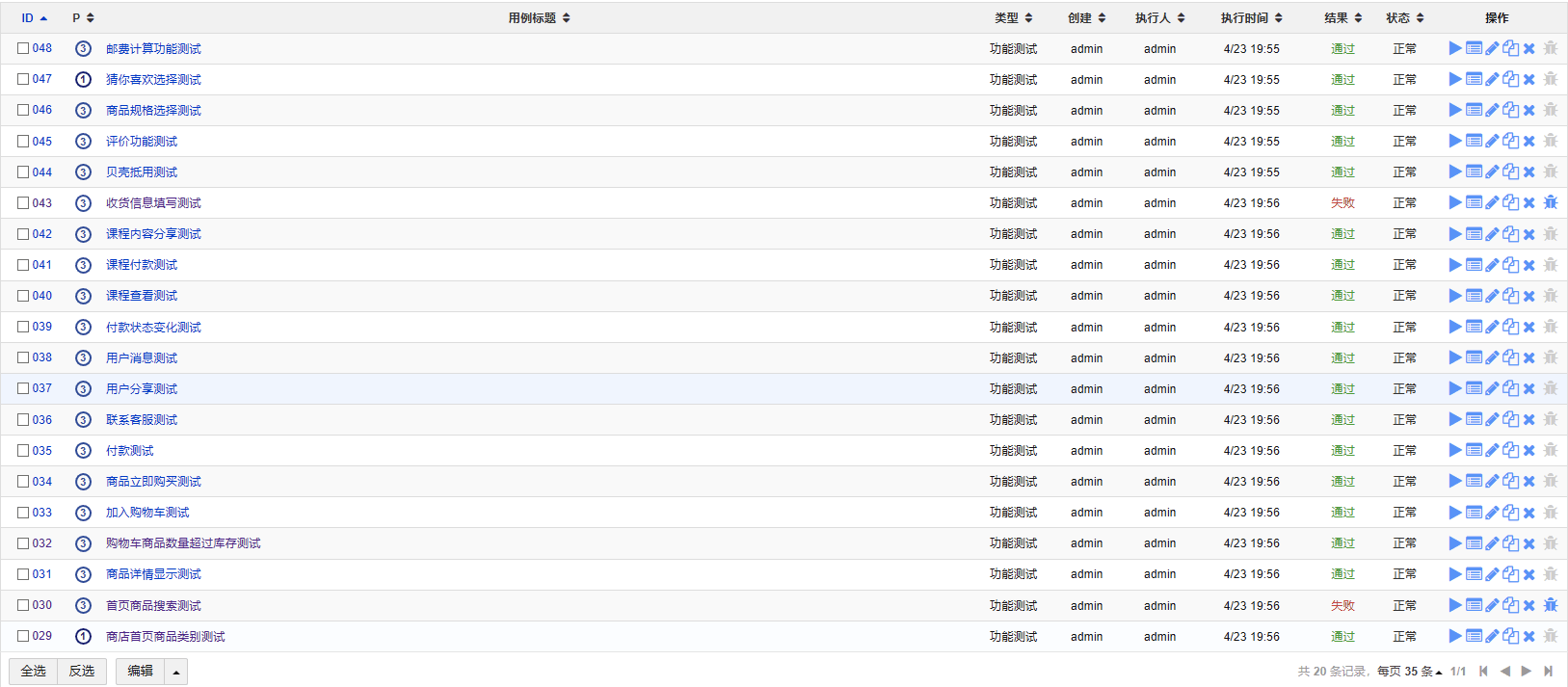Screen dimensions: 1568x687
Task: Run test case 048 with play icon
Action: click(x=1455, y=48)
